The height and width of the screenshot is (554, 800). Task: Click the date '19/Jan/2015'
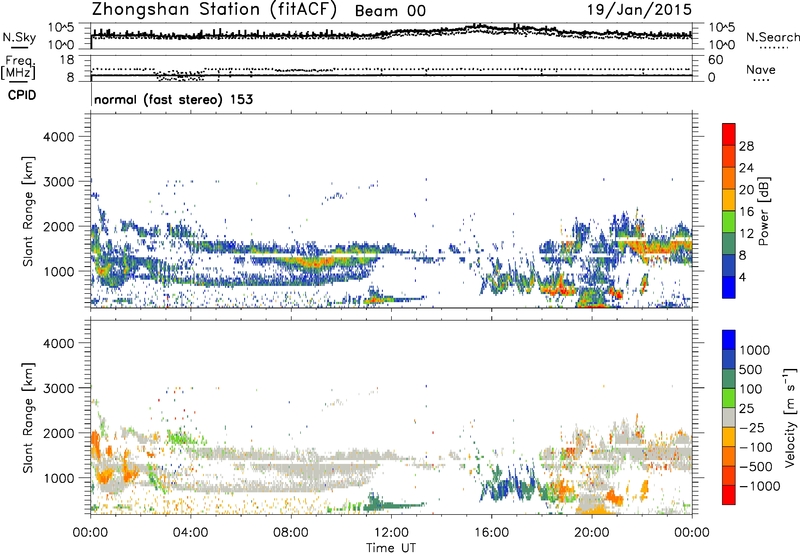coord(639,9)
